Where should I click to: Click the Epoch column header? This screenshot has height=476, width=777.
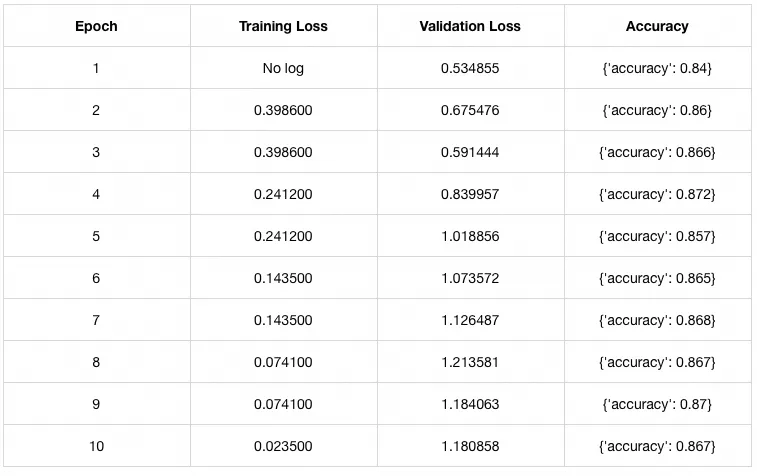pyautogui.click(x=96, y=26)
